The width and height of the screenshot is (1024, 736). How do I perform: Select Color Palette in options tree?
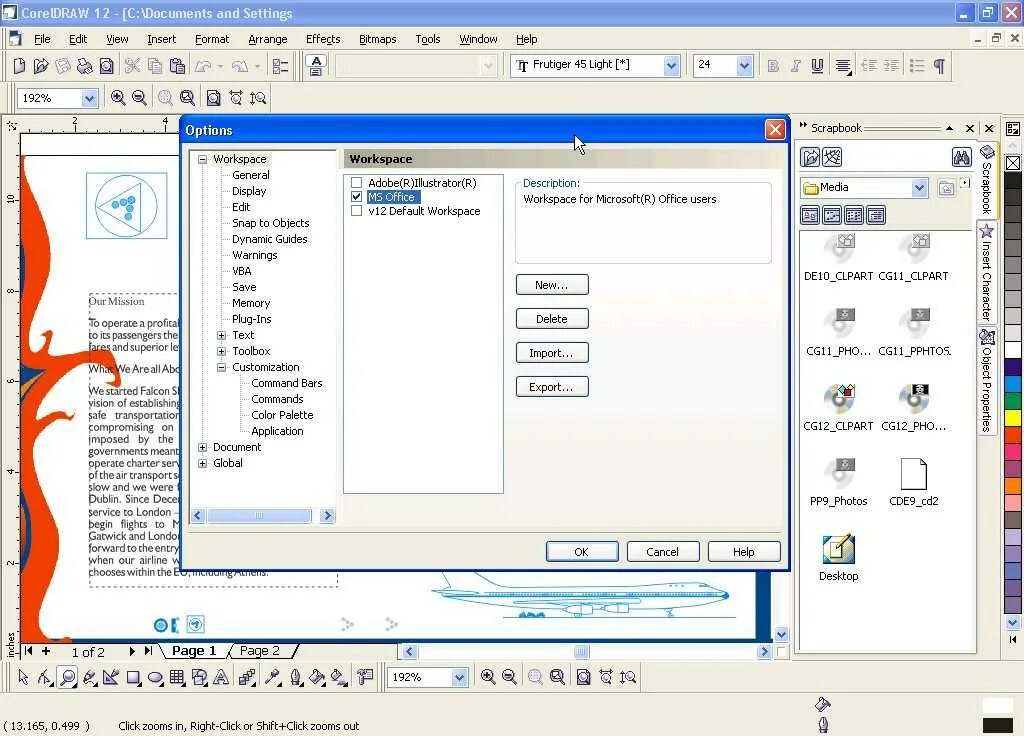(282, 415)
